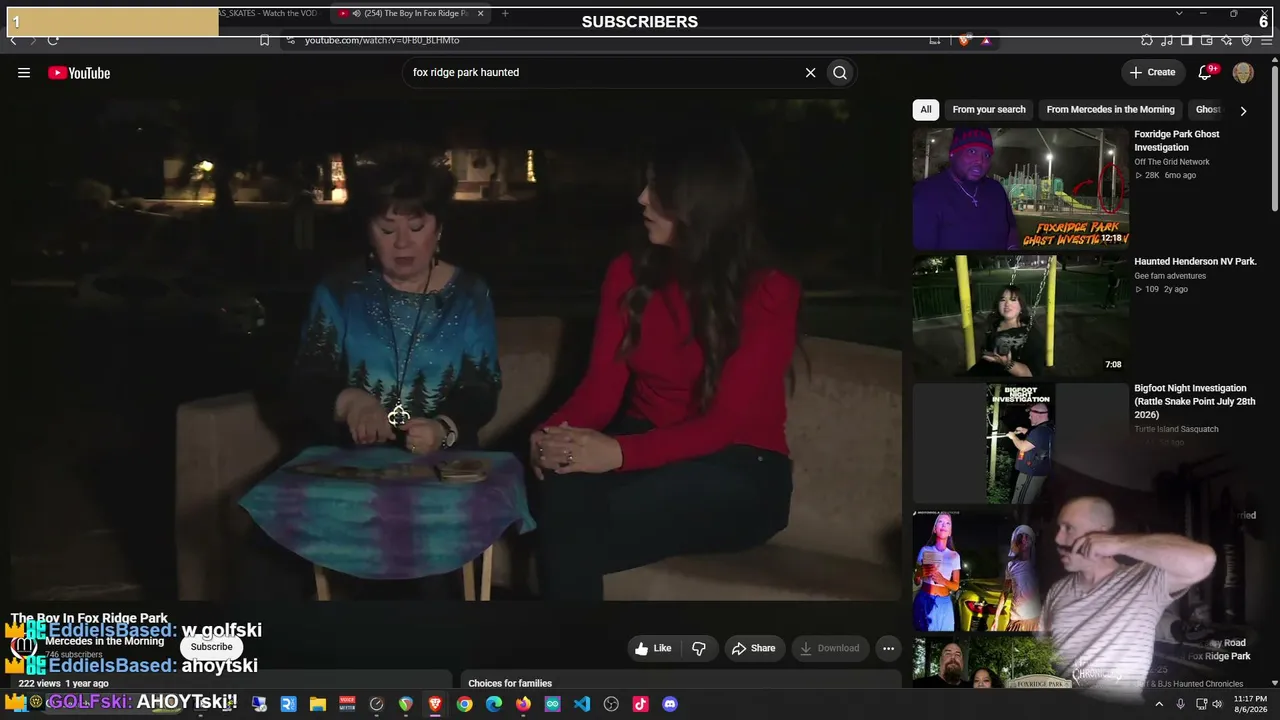The height and width of the screenshot is (720, 1280).
Task: Open Brave Rewards triangle icon
Action: pos(986,40)
